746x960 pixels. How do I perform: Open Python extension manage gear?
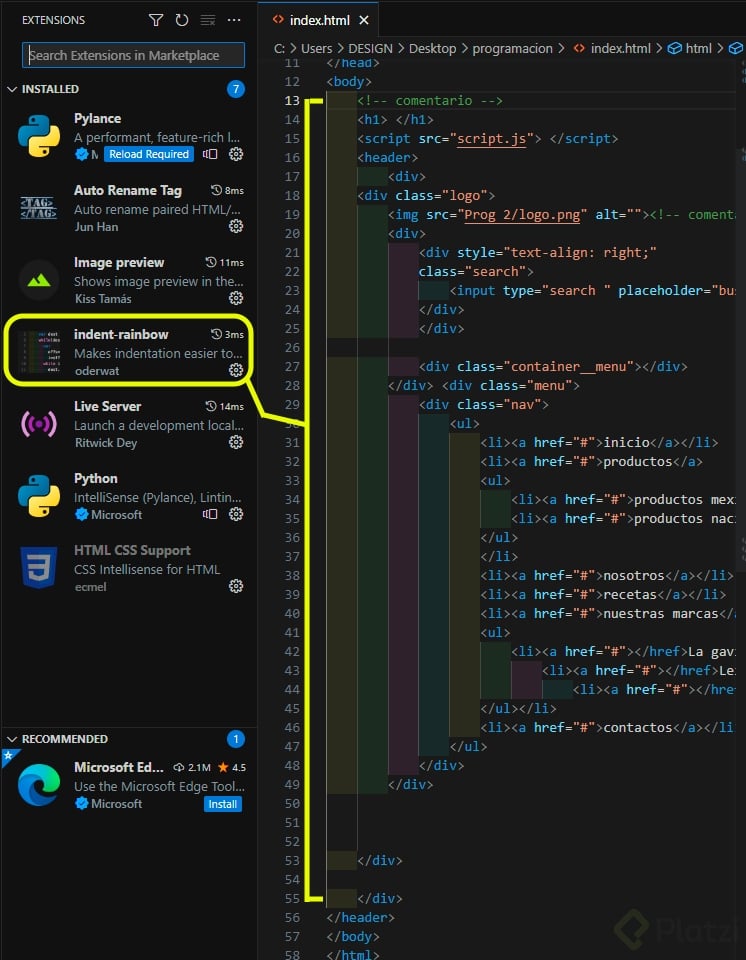tap(236, 514)
